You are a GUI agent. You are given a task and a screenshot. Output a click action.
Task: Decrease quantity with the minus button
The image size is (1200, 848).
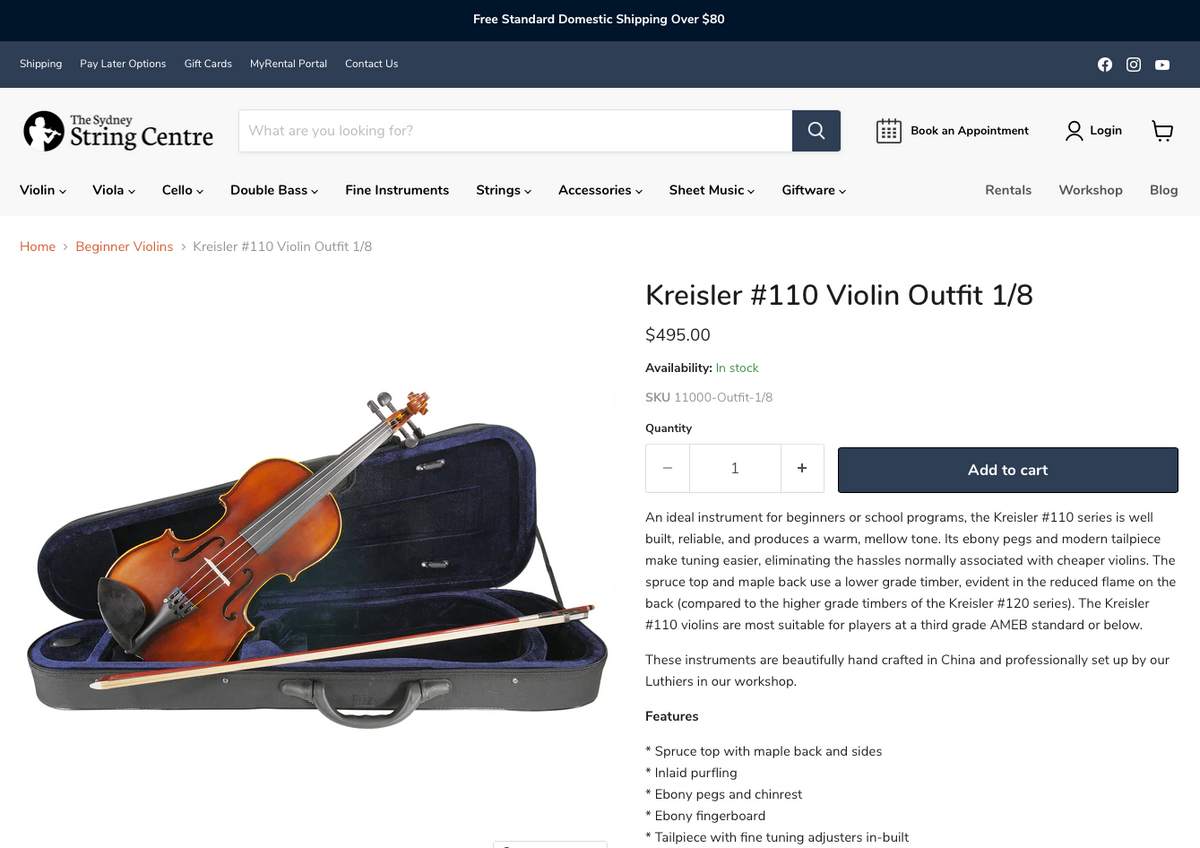(x=668, y=468)
